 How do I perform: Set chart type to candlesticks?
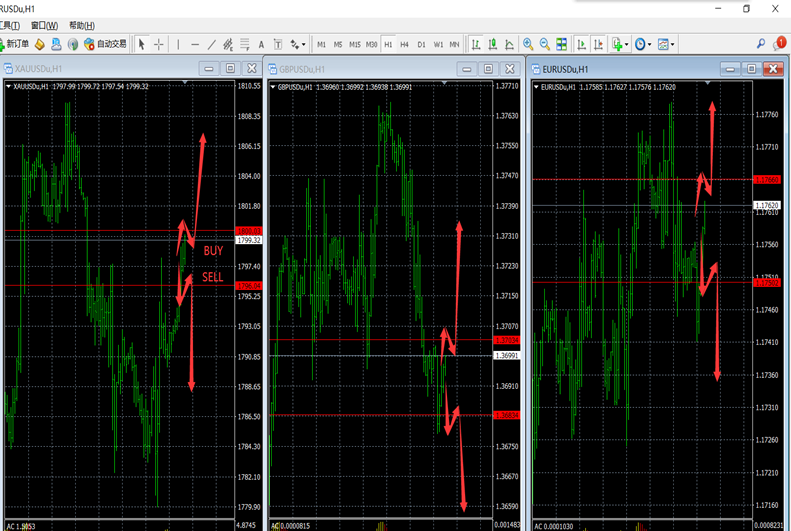click(x=493, y=44)
